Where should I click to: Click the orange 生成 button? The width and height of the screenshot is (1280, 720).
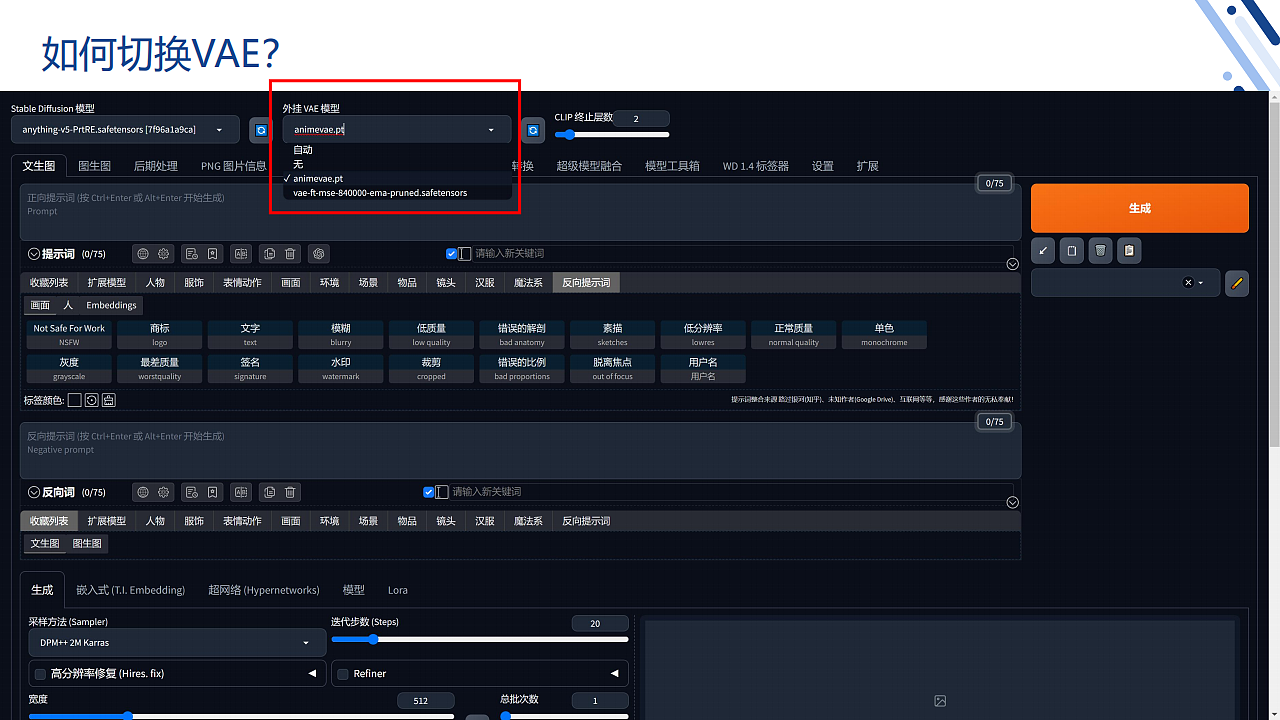point(1140,208)
